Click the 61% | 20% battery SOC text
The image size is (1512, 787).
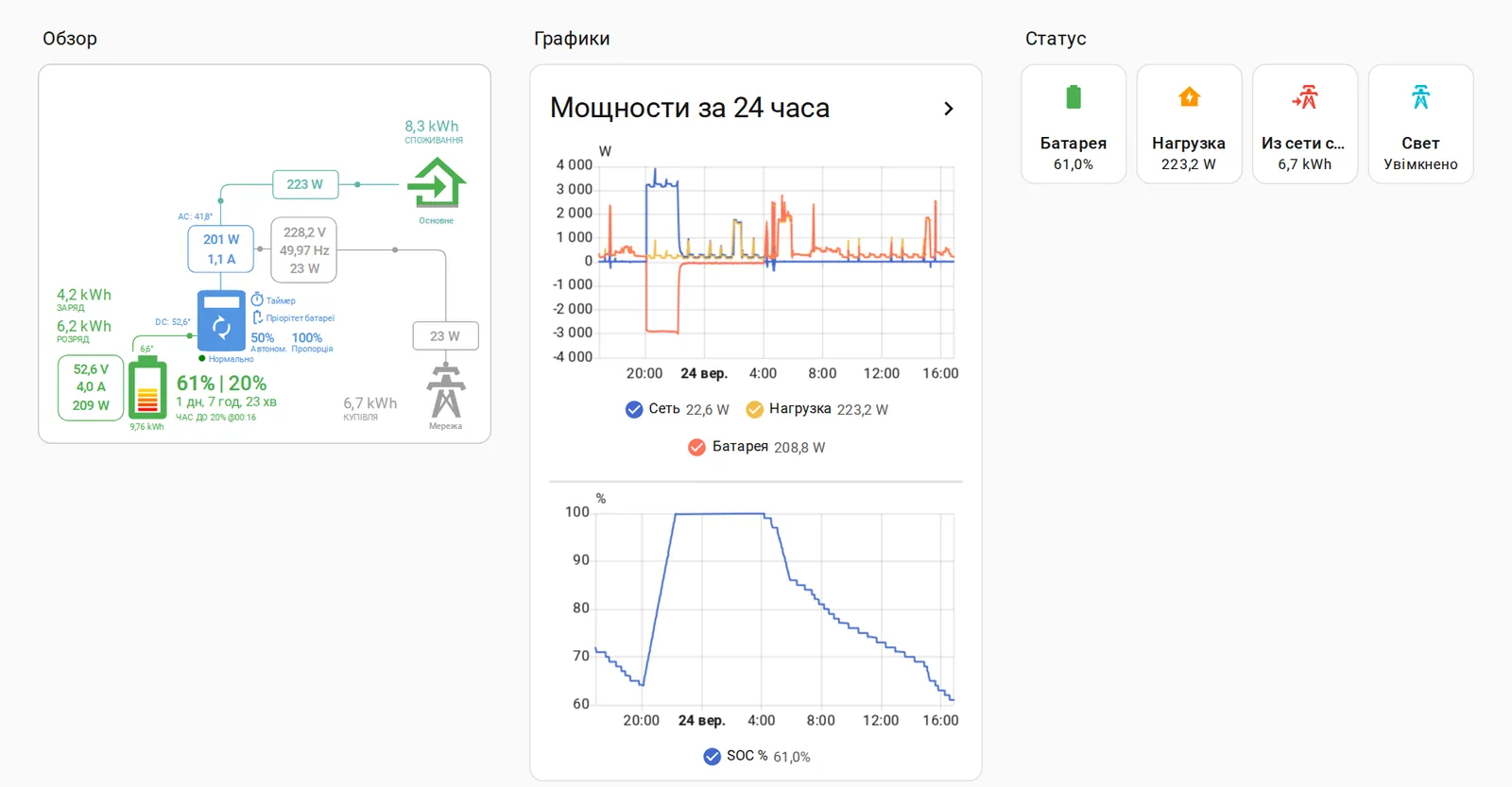(x=222, y=383)
